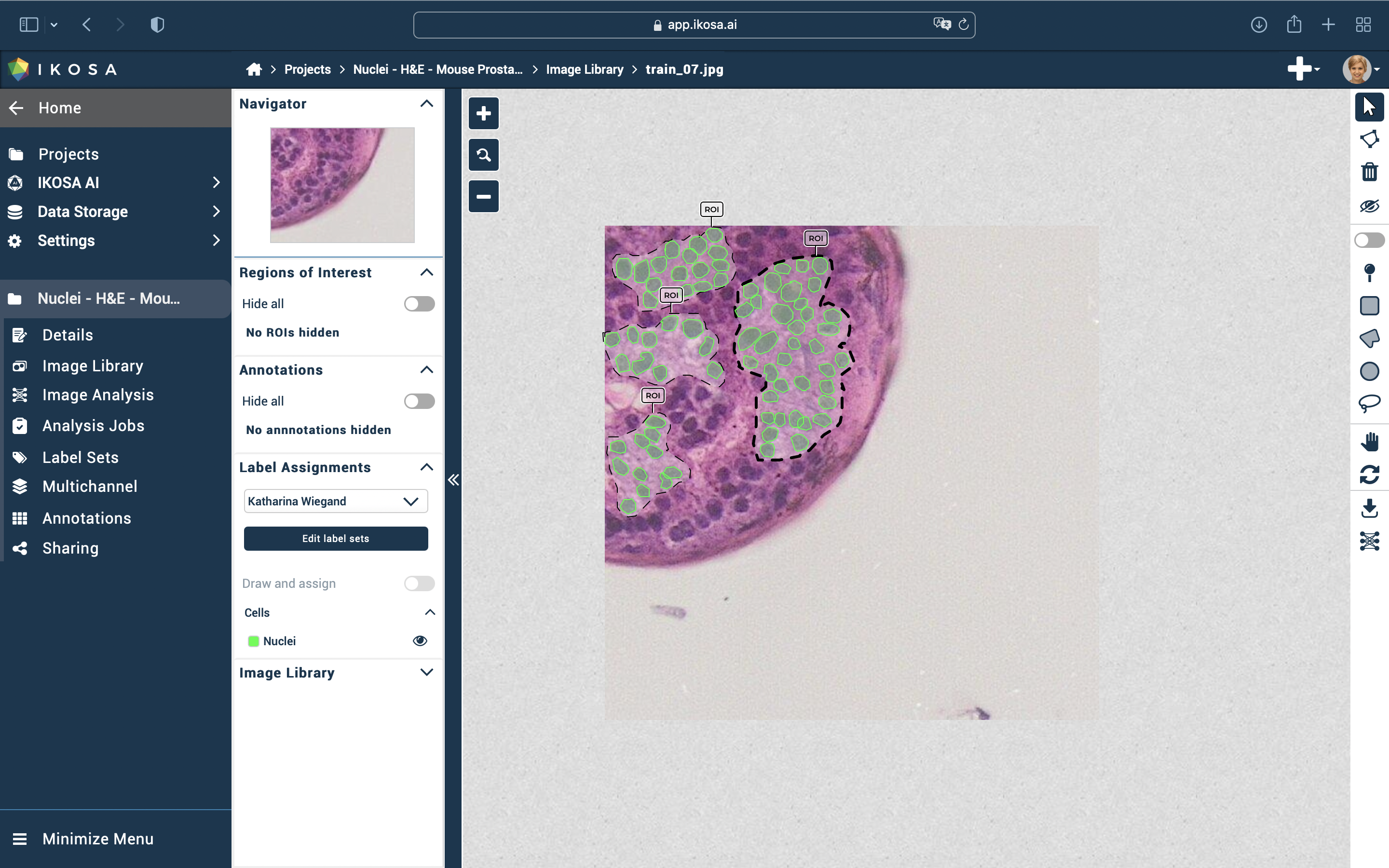Click the browser reload icon
The image size is (1389, 868).
point(964,24)
